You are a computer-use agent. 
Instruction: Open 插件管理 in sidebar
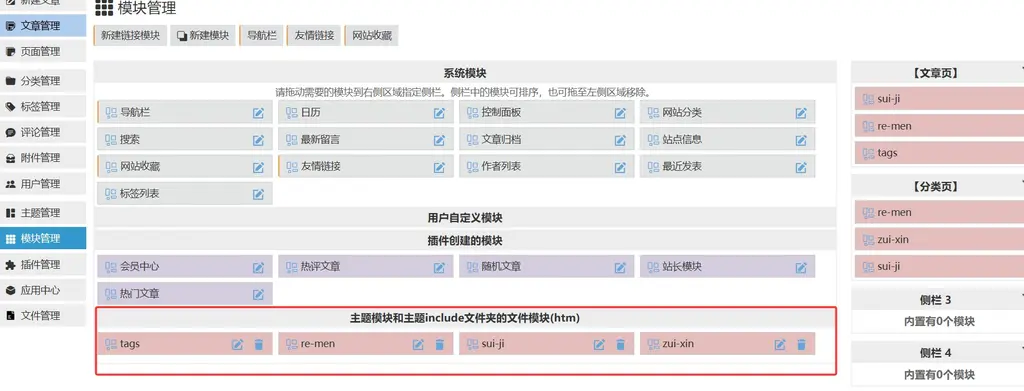coord(43,264)
